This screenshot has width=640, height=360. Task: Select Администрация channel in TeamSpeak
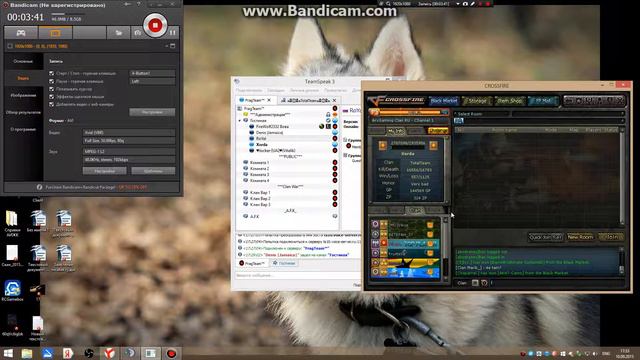(270, 115)
